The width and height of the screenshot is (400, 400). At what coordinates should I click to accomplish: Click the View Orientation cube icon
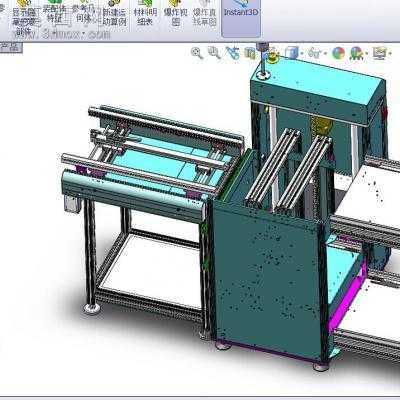[292, 53]
